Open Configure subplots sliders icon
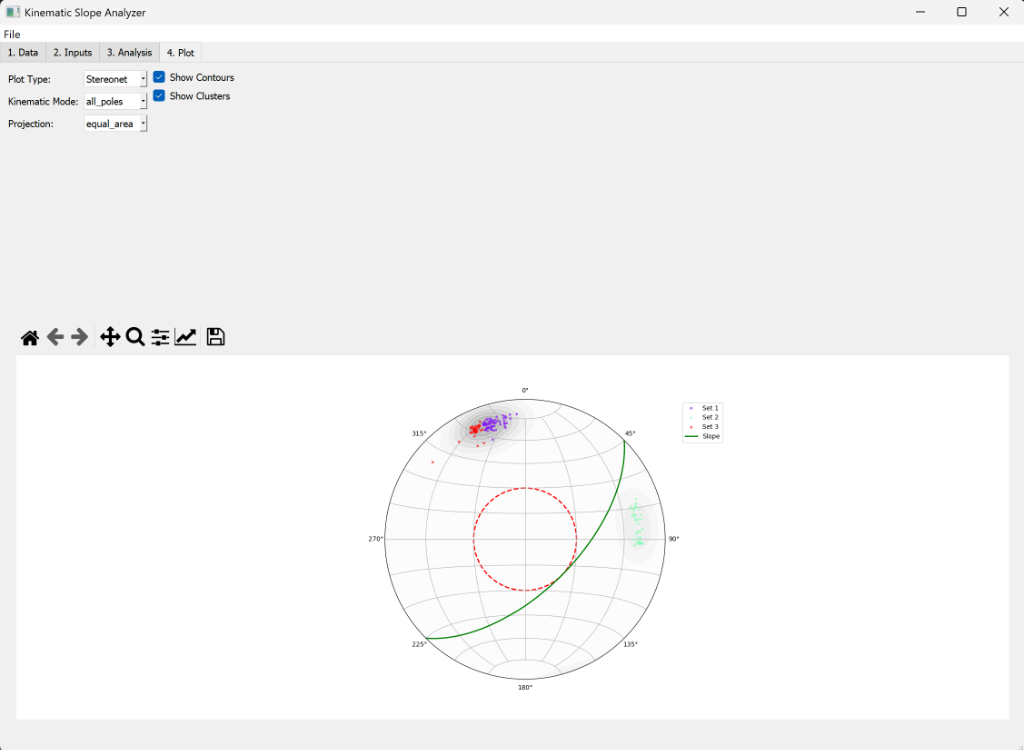 click(160, 337)
